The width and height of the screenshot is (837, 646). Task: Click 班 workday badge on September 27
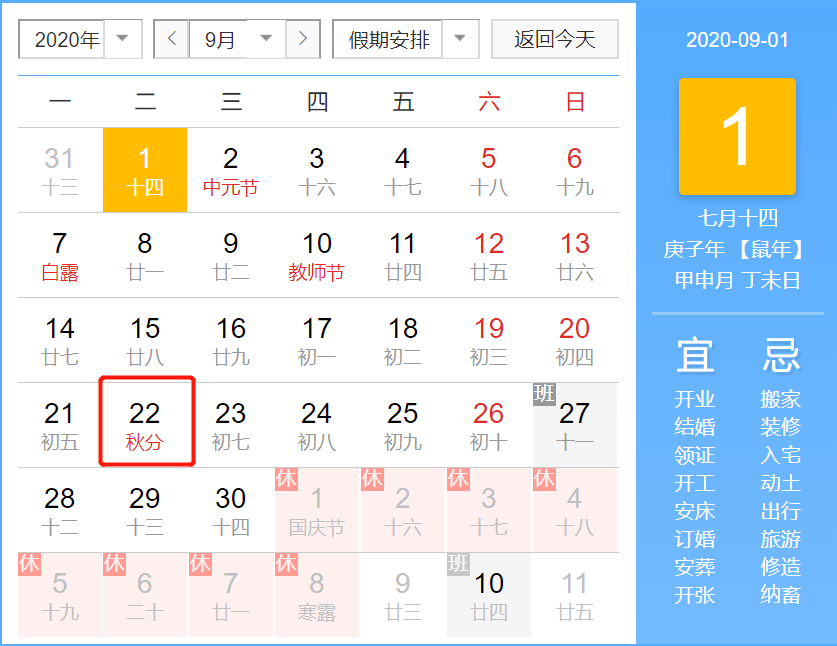pos(544,393)
